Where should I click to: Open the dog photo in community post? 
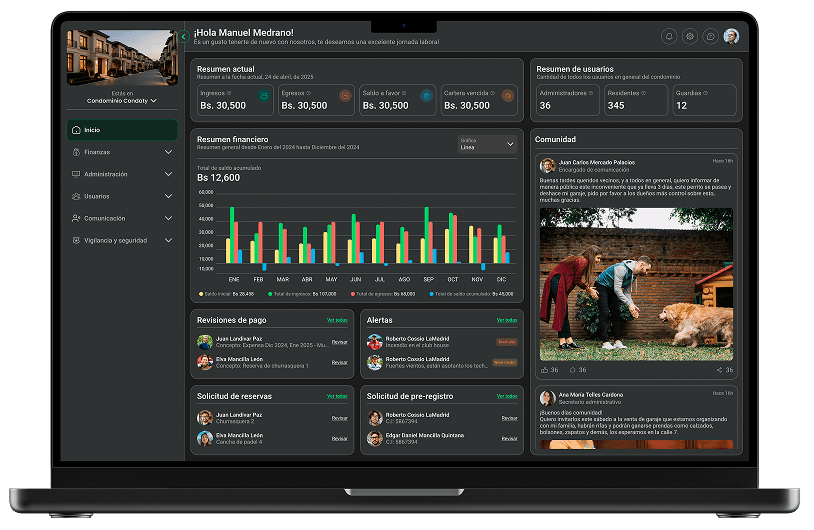pyautogui.click(x=636, y=284)
